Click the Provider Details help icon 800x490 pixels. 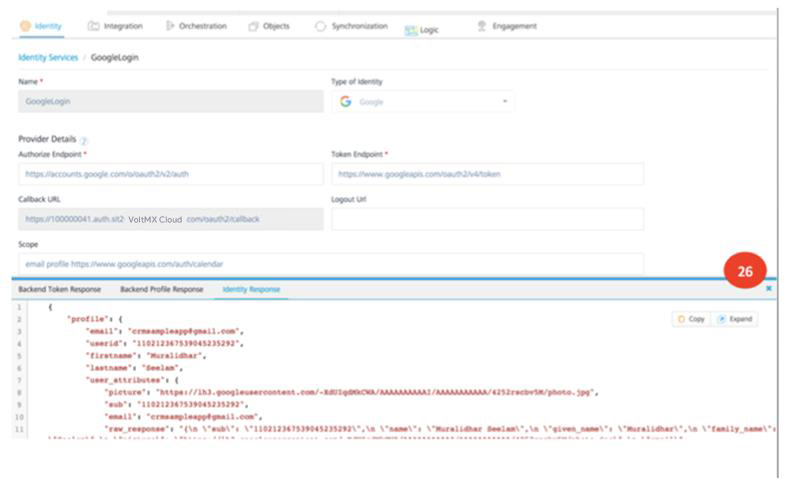(83, 141)
